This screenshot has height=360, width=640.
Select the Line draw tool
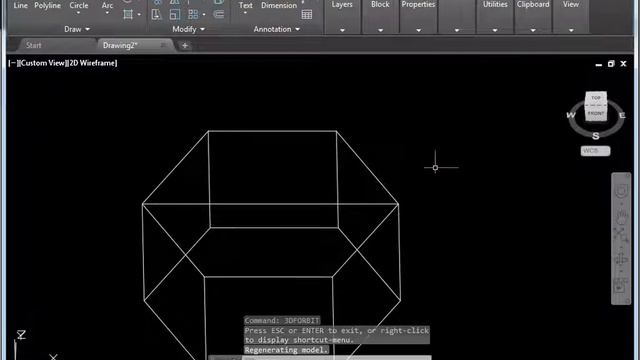[20, 6]
